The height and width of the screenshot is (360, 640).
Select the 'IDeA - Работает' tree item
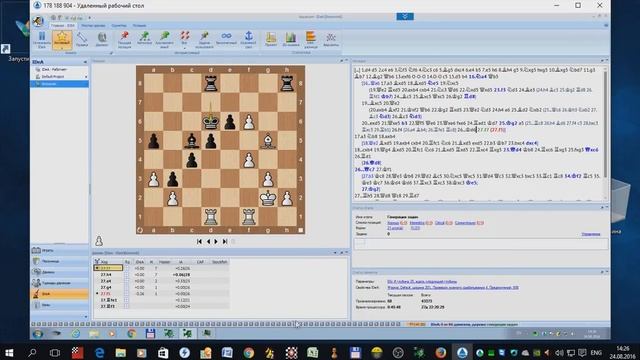point(55,69)
